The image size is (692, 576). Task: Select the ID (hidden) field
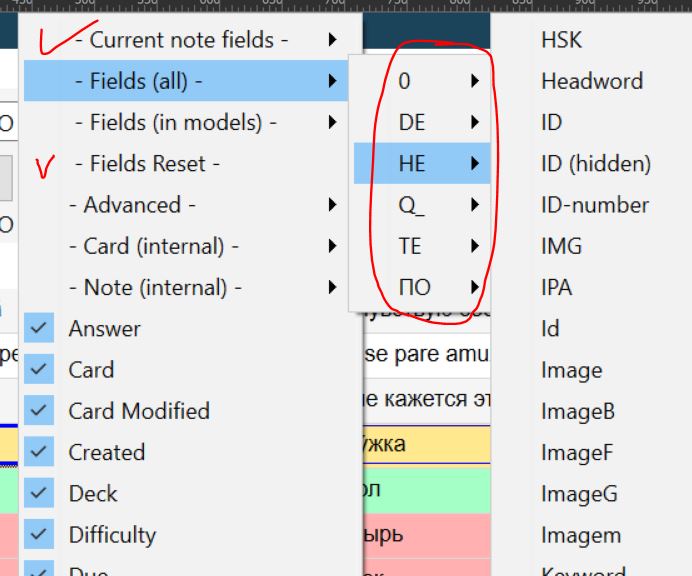595,164
